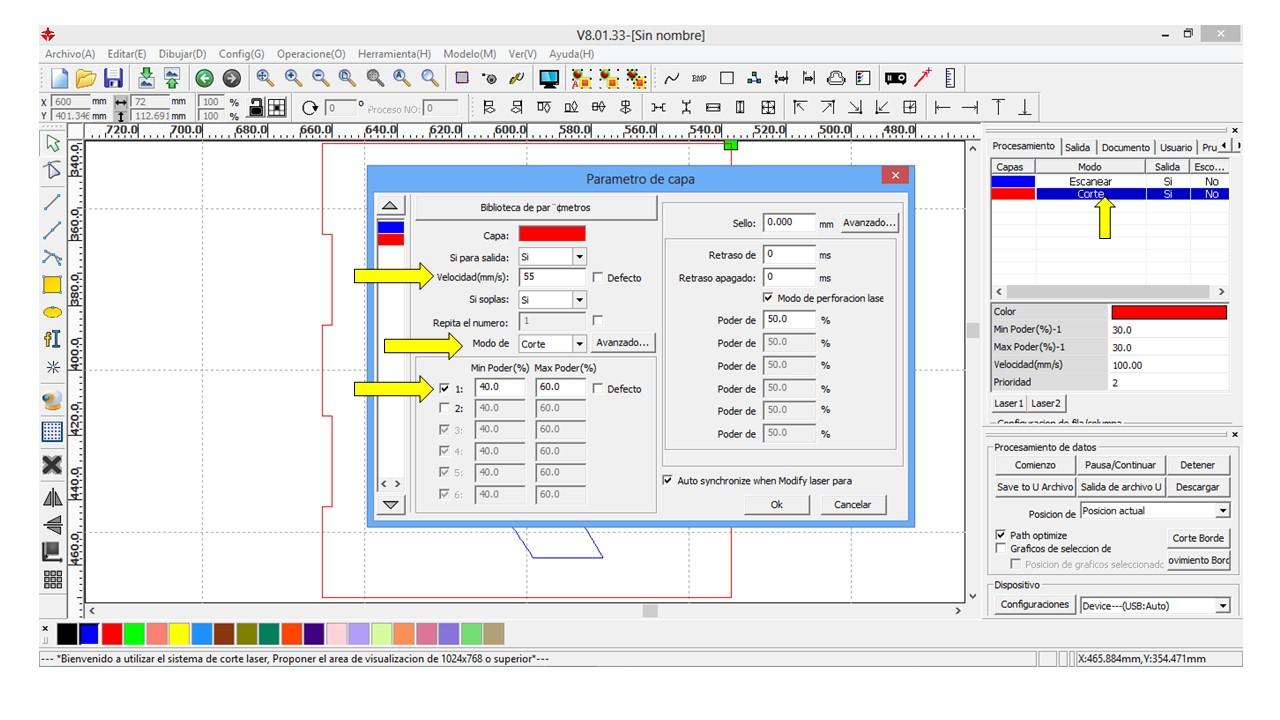
Task: Select the asterisk point tool
Action: point(54,366)
